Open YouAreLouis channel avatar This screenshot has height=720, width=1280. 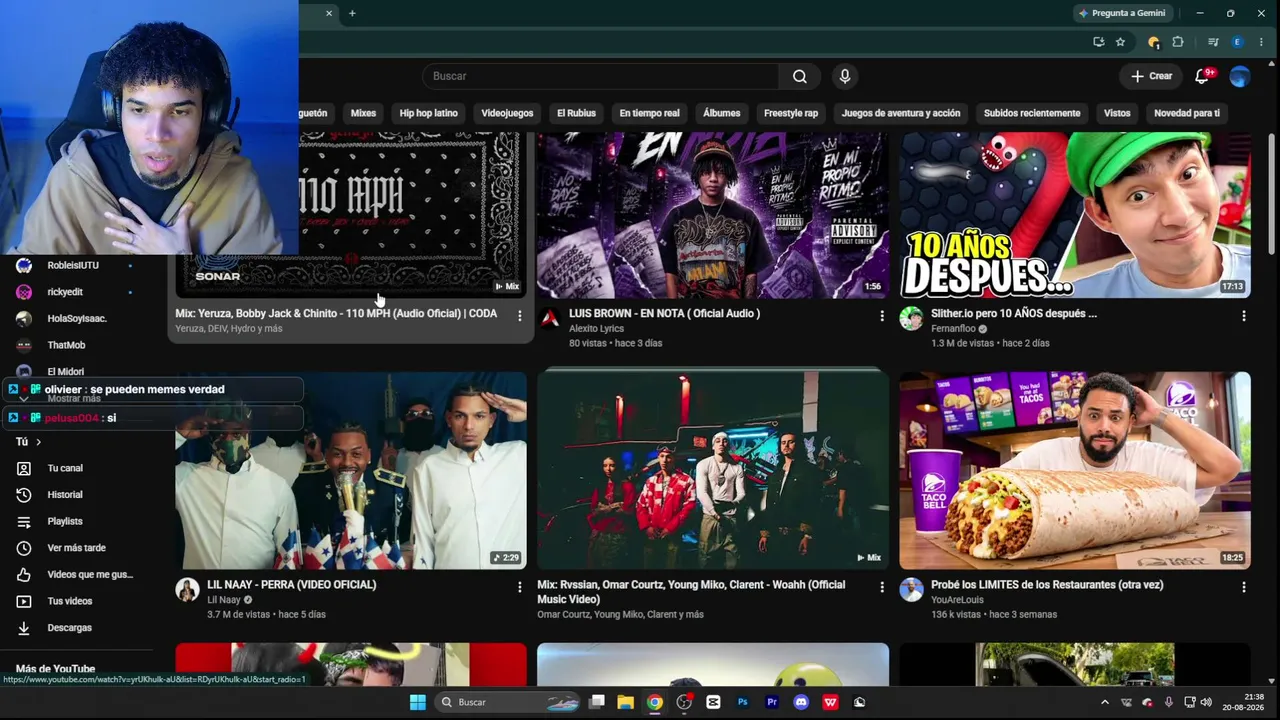pos(911,590)
